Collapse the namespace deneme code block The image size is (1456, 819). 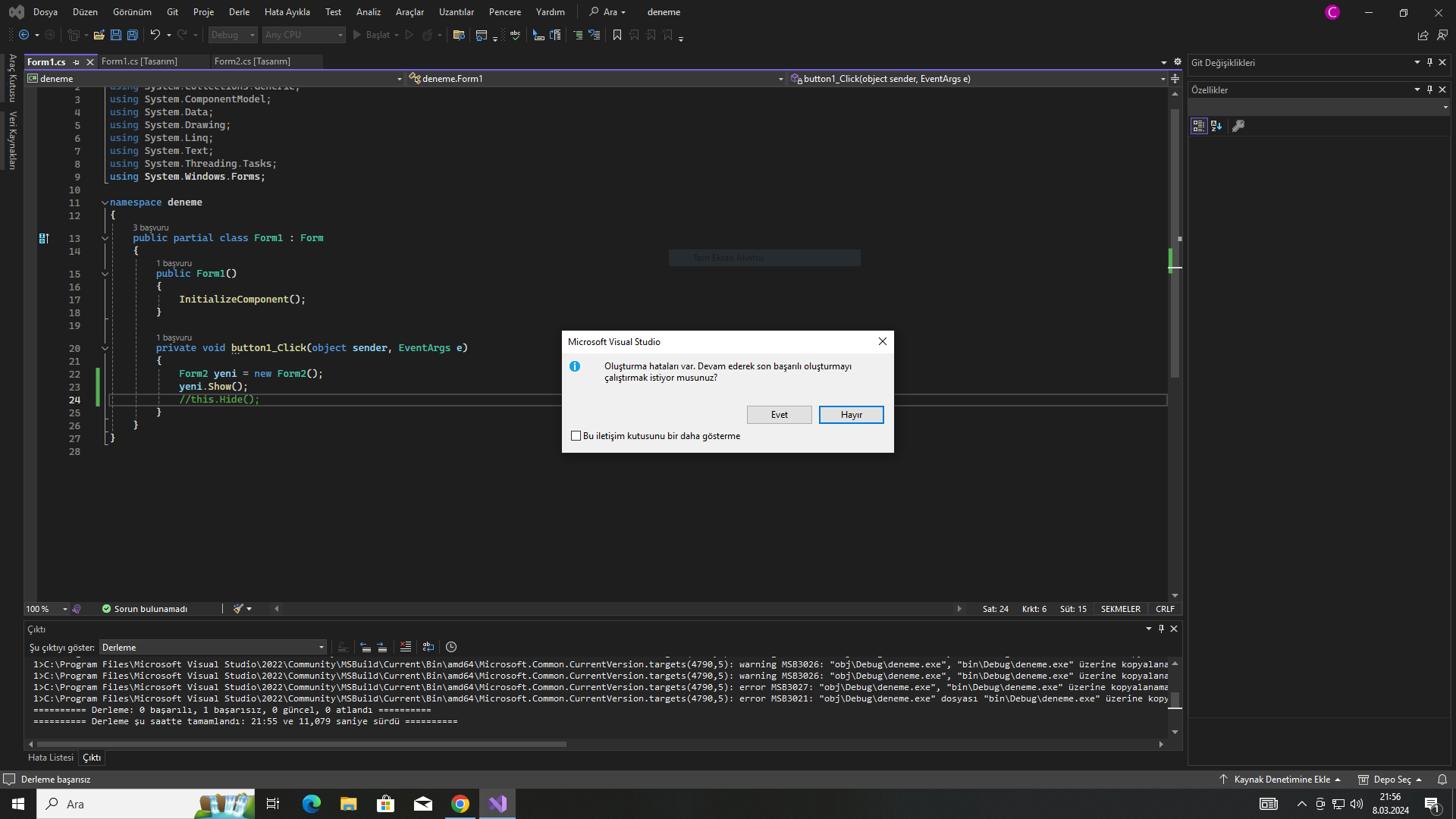click(105, 202)
